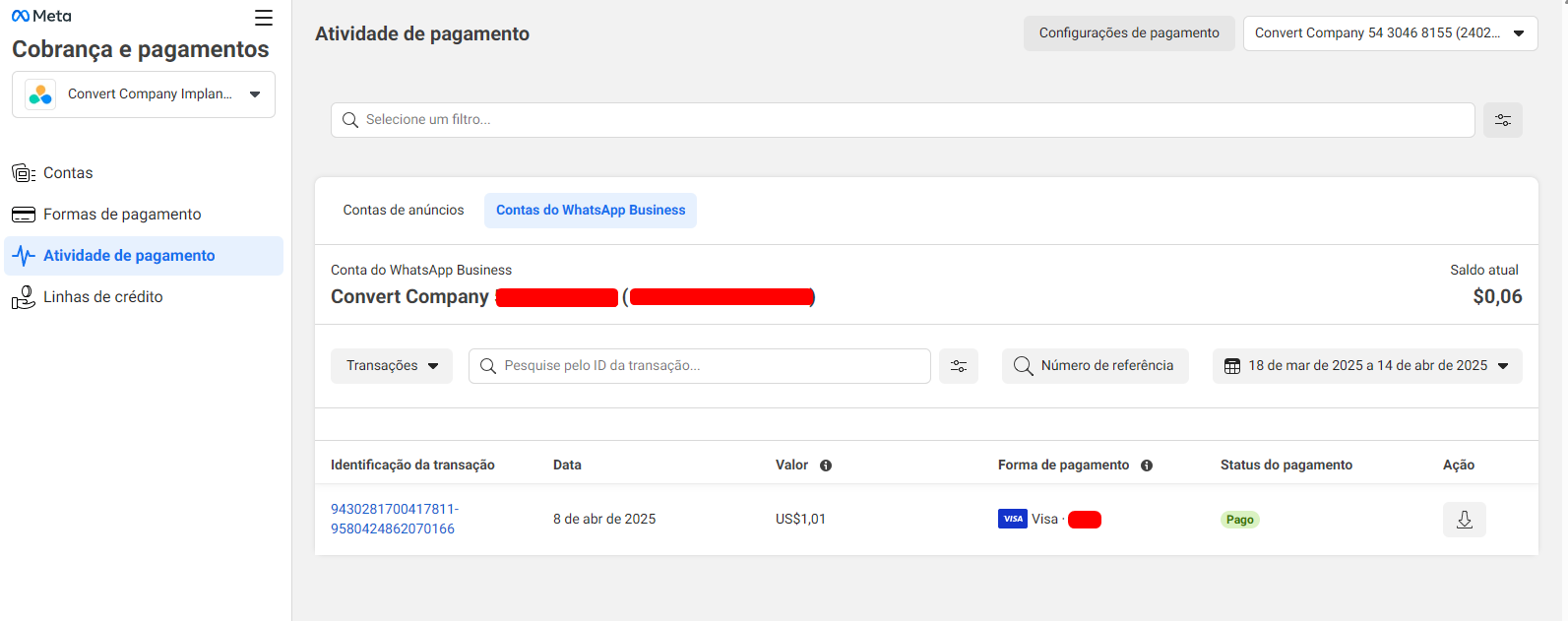Click the 8 de abr de 2025 date cell
Viewport: 1568px width, 621px height.
(x=604, y=520)
